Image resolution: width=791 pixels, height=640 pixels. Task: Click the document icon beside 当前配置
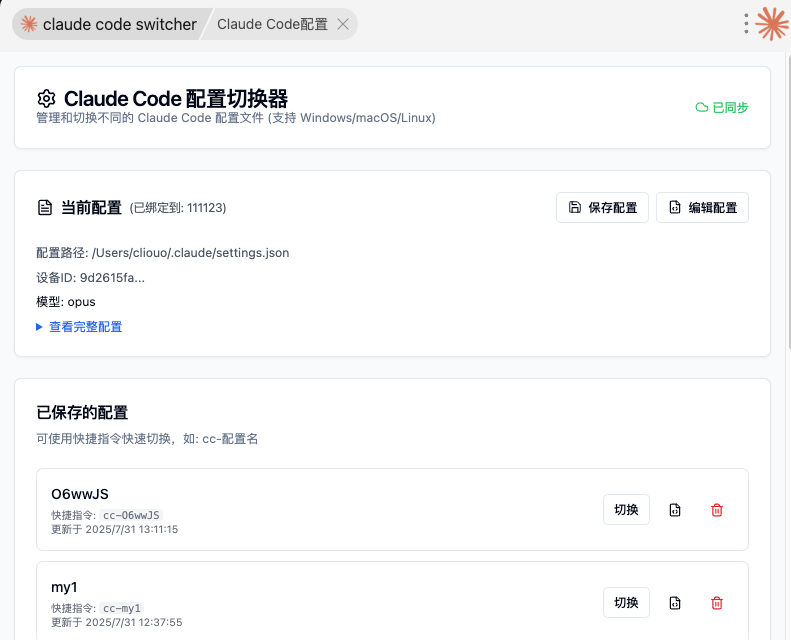click(45, 207)
